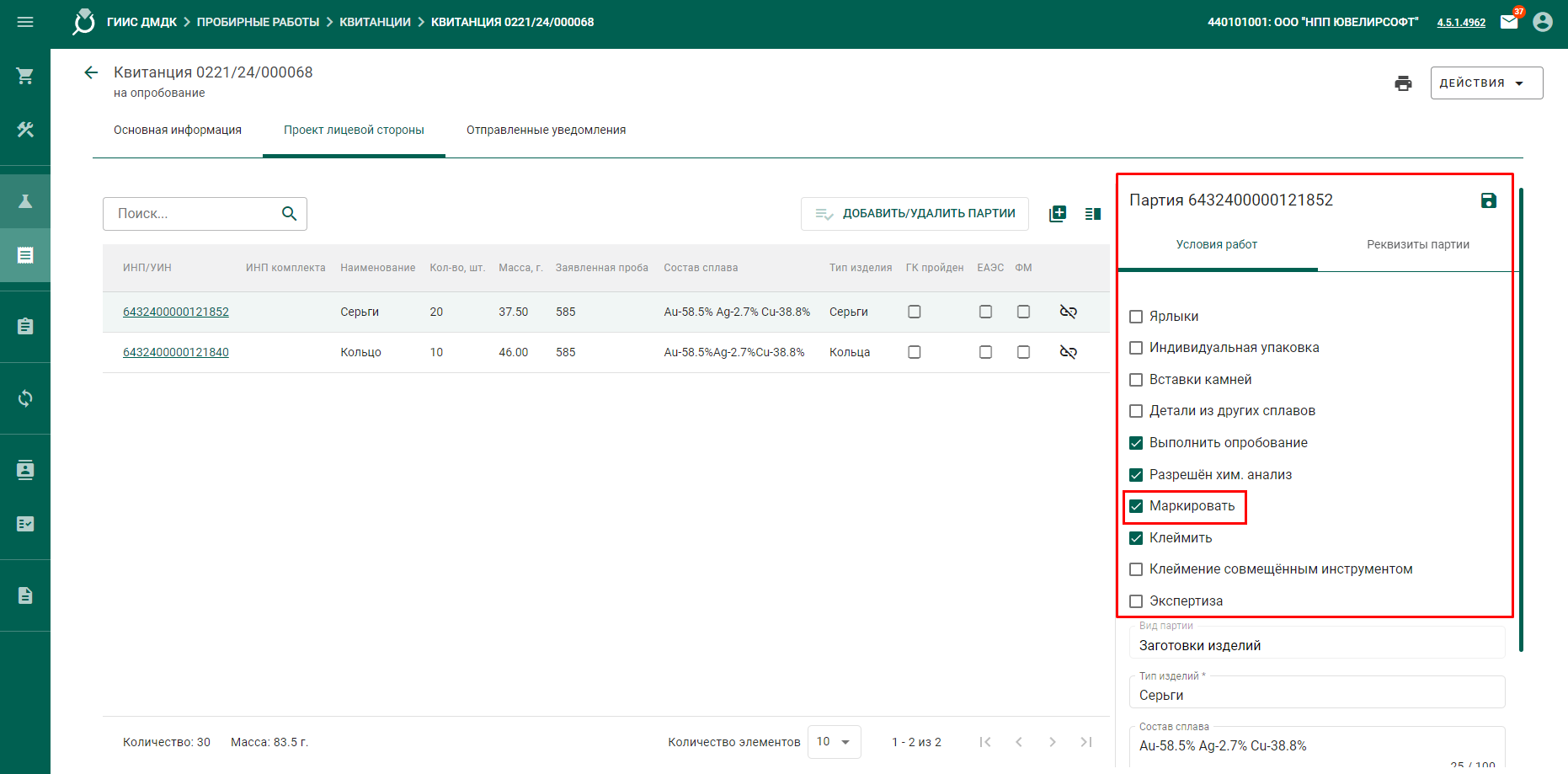
Task: Click the add-batch plus icon
Action: (x=1058, y=214)
